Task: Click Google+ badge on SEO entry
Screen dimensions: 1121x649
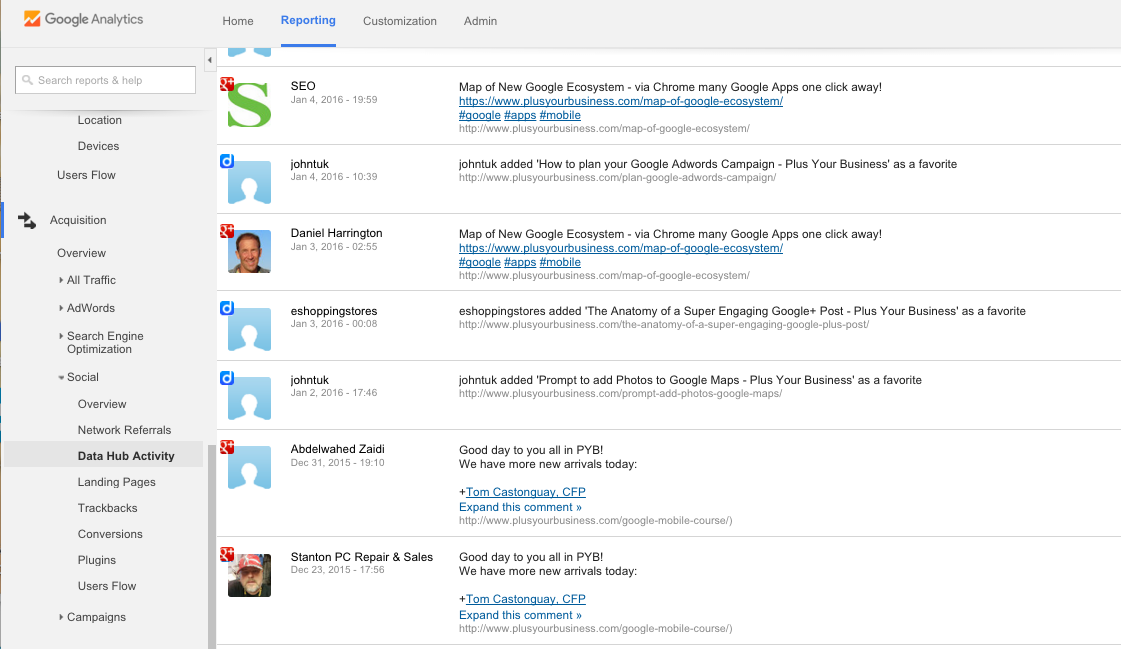Action: point(227,84)
